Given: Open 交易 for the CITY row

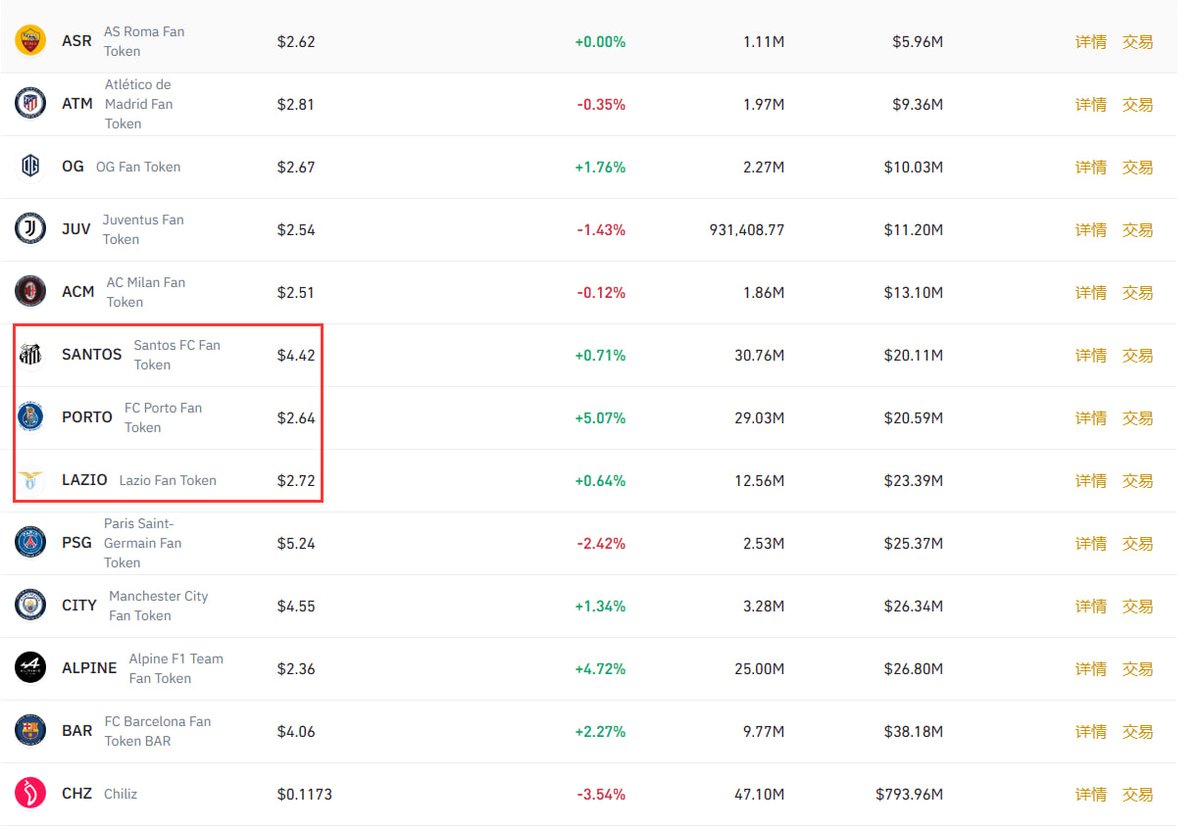Looking at the screenshot, I should [1137, 606].
